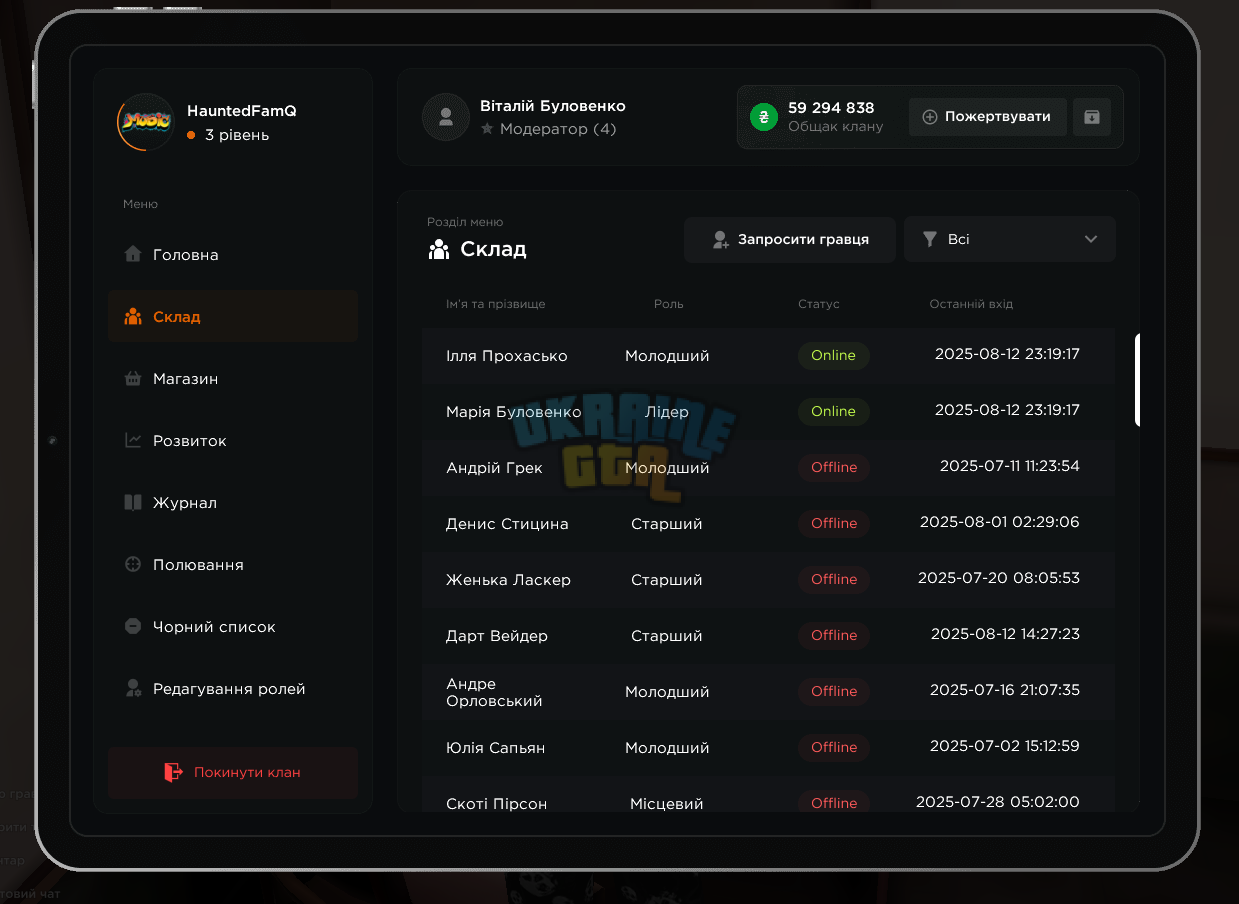Click the Роль column header

coord(668,304)
